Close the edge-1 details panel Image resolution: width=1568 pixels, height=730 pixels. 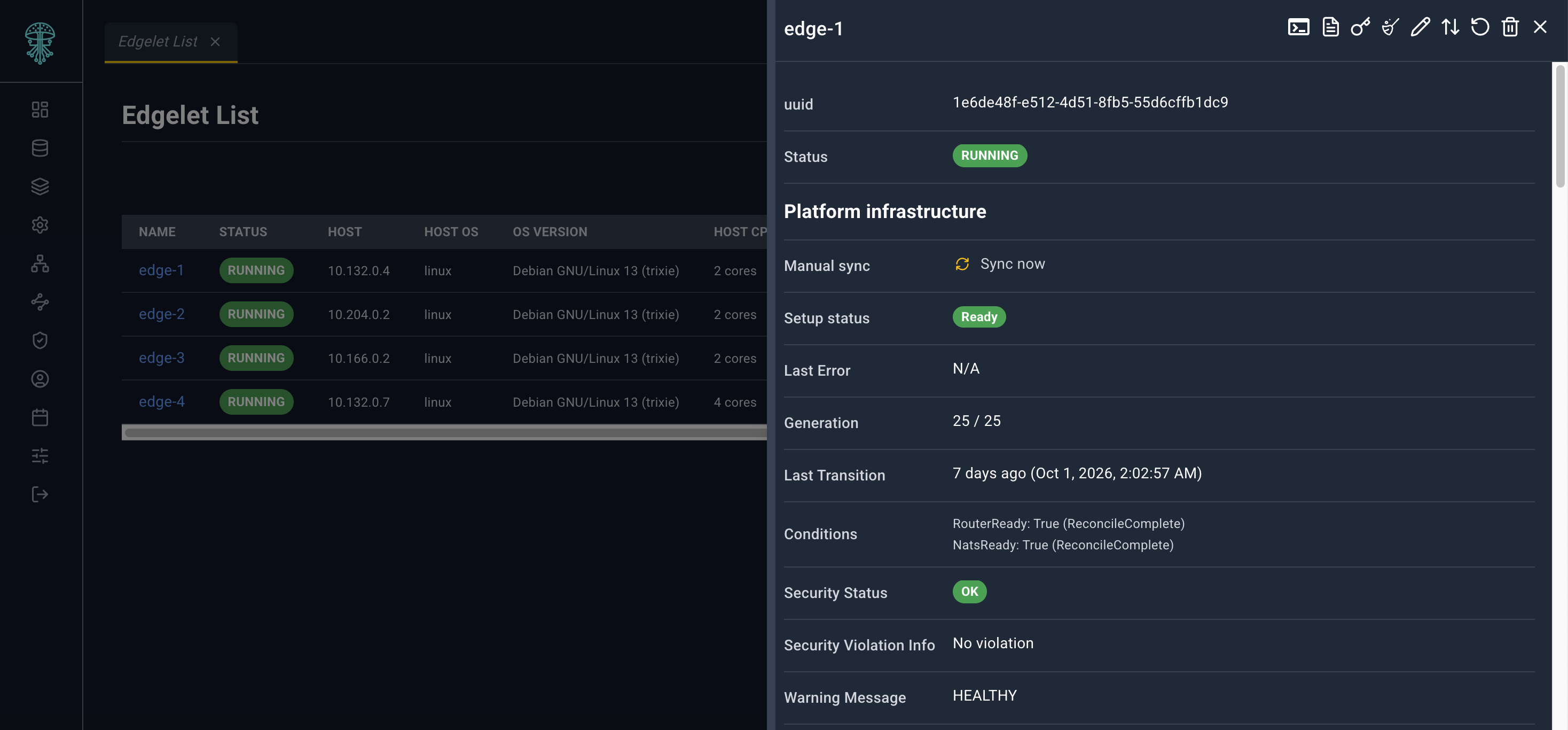1540,27
